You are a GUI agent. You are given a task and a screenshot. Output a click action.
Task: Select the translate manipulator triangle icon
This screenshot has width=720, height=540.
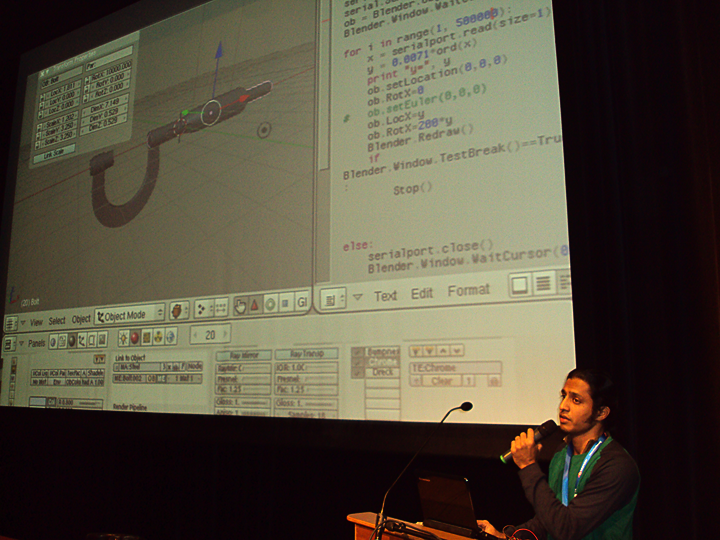pyautogui.click(x=254, y=305)
